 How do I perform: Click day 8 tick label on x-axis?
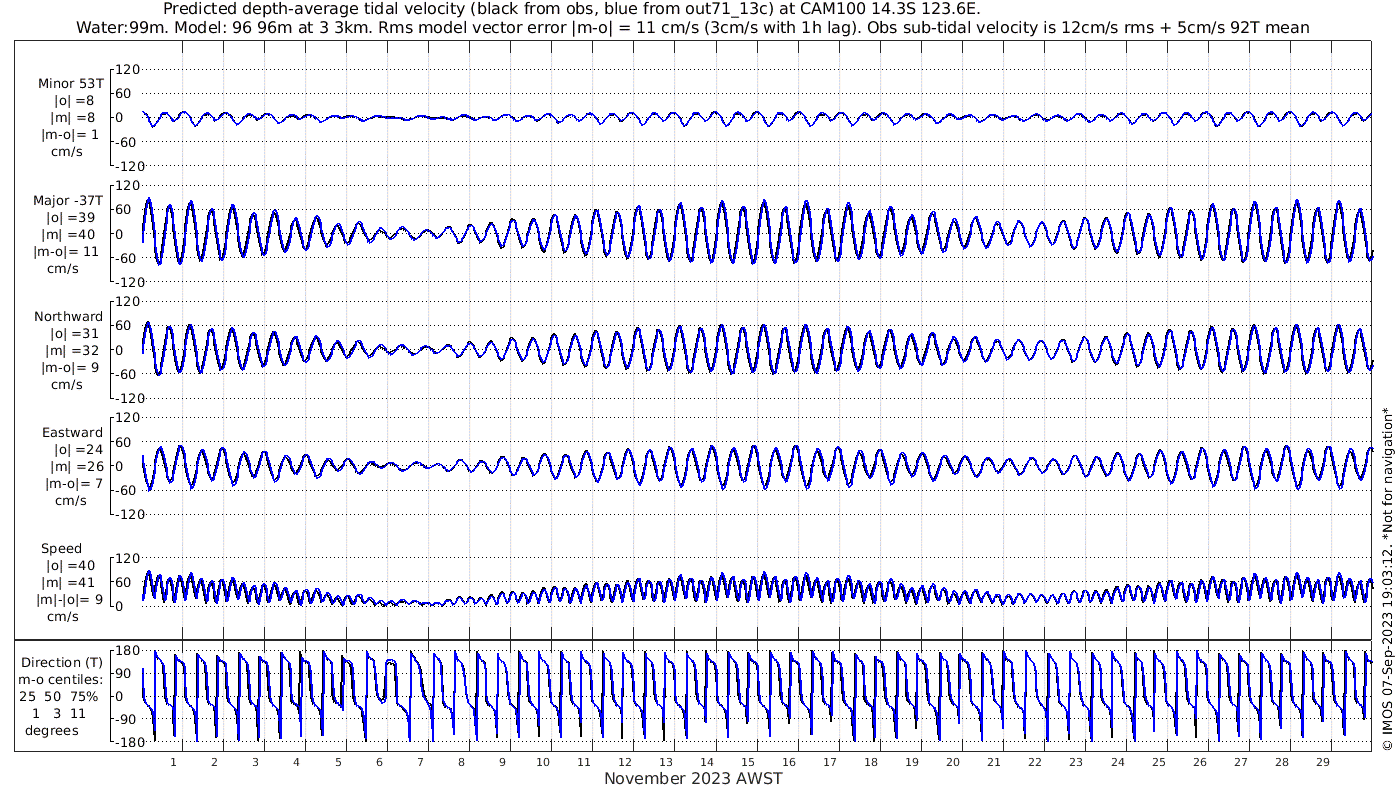point(462,762)
